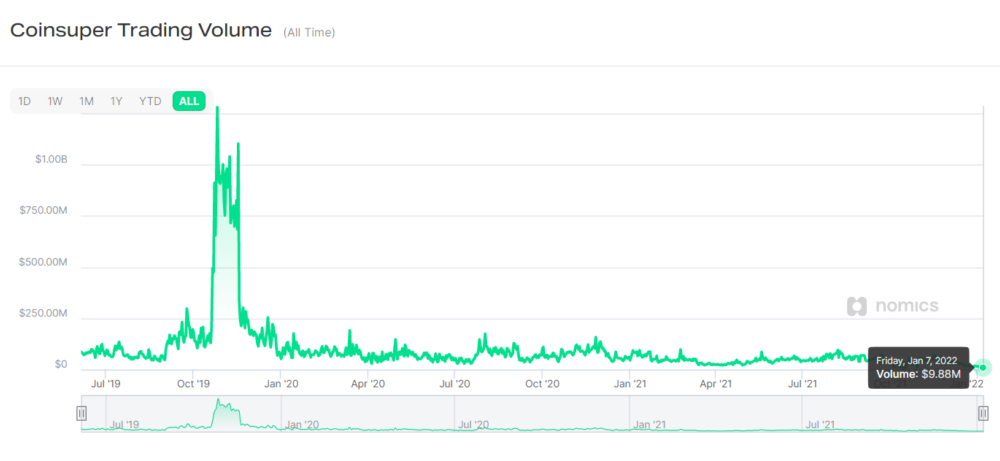The height and width of the screenshot is (461, 1000).
Task: Click the Jan '21 x-axis label on main chart
Action: pos(630,384)
